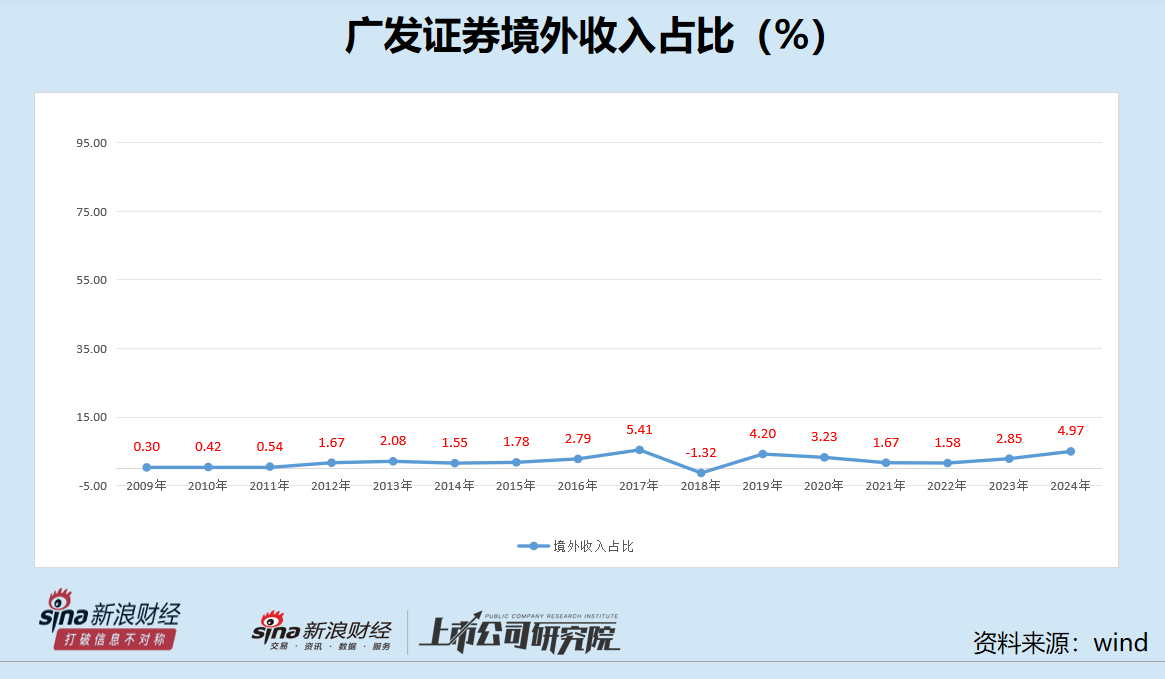This screenshot has width=1165, height=679.
Task: Expand the -1.32 value label for 2018
Action: [700, 454]
